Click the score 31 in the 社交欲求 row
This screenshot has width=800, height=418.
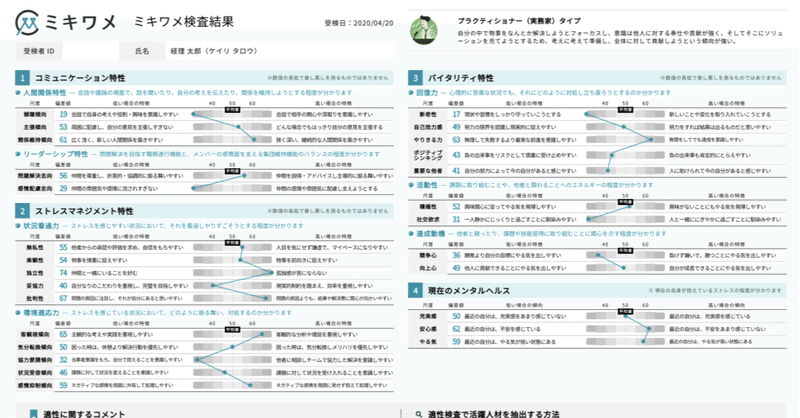(456, 219)
